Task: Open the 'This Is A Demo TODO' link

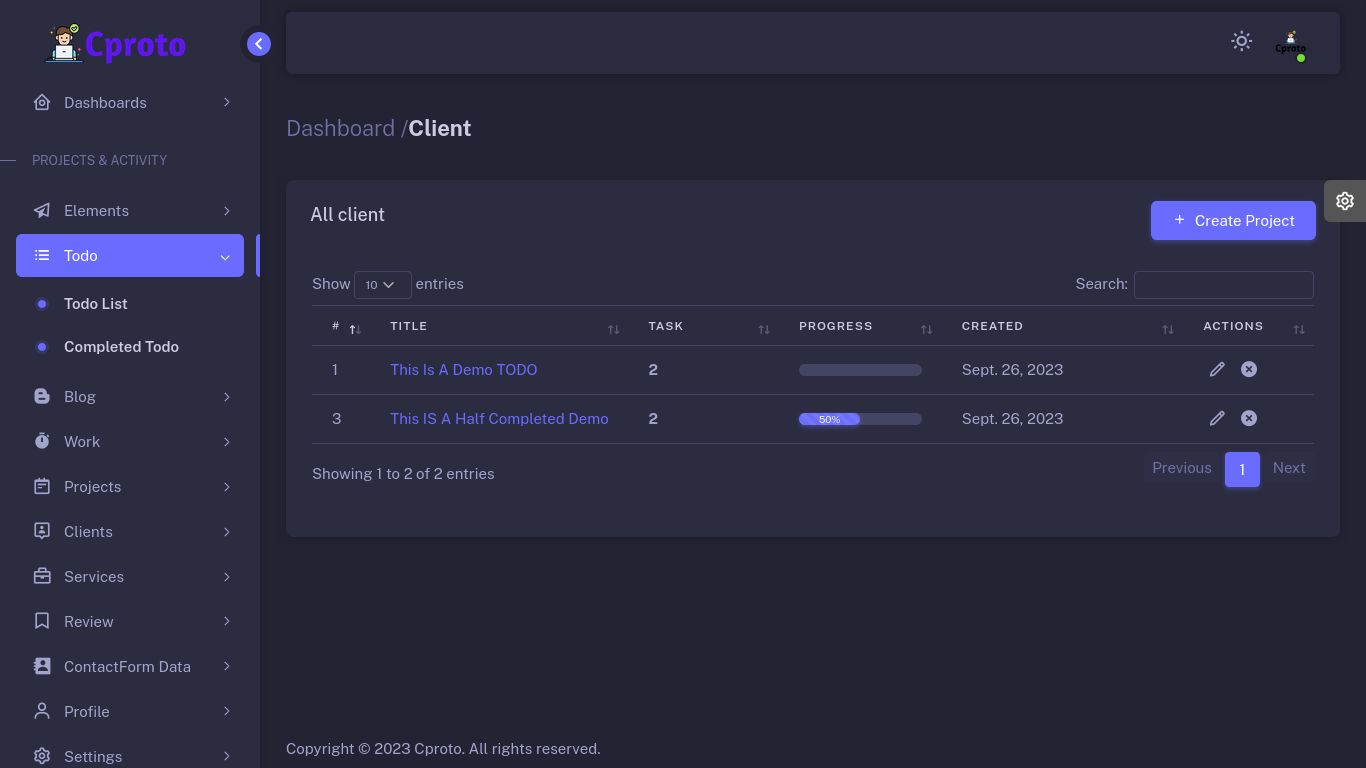Action: pyautogui.click(x=463, y=370)
